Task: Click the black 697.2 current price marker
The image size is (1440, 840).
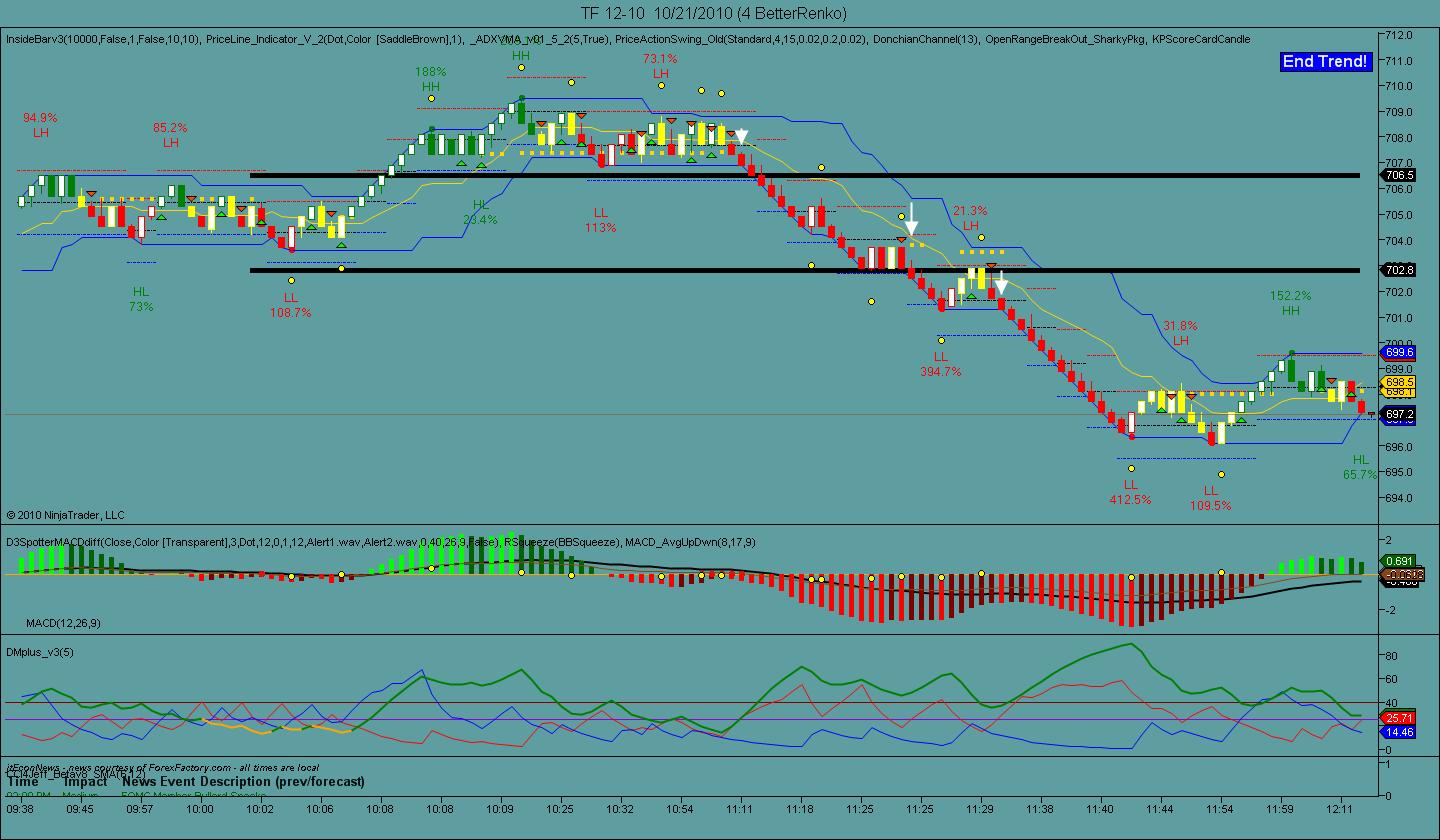Action: (x=1398, y=414)
